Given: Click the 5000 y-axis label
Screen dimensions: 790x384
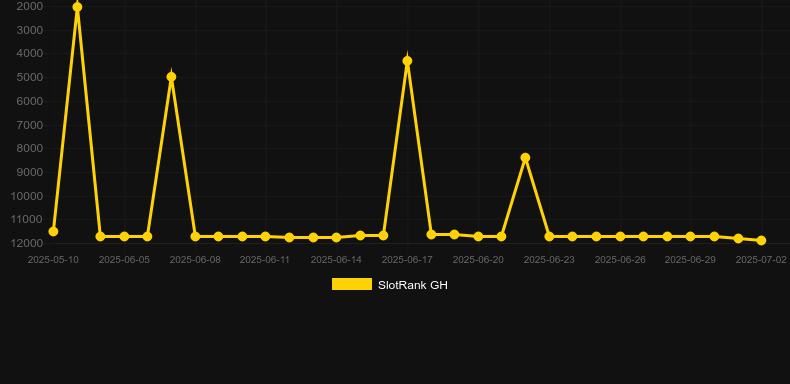Looking at the screenshot, I should click(30, 78).
